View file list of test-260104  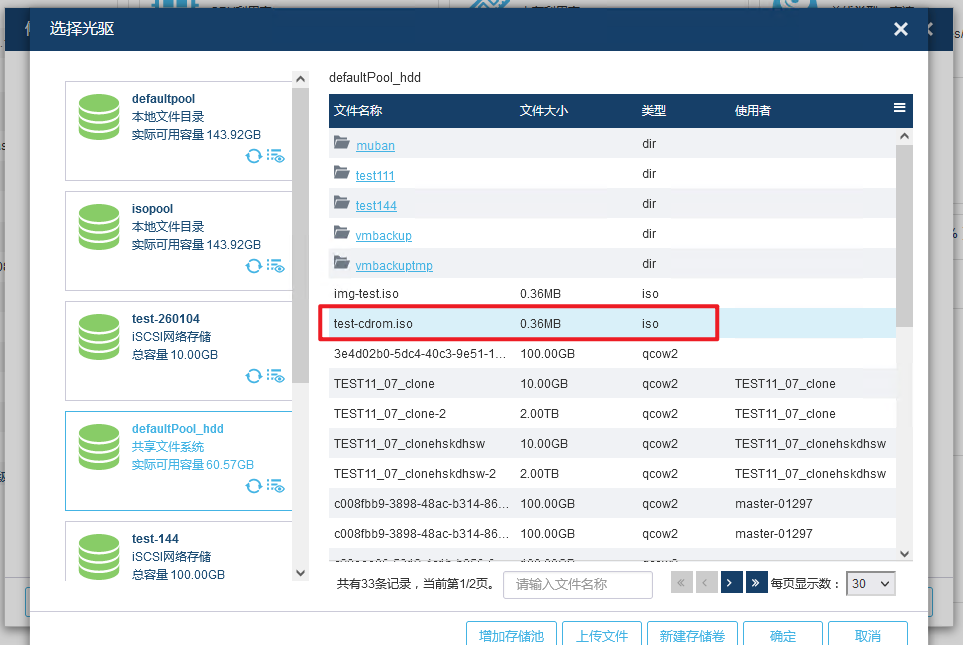[275, 376]
